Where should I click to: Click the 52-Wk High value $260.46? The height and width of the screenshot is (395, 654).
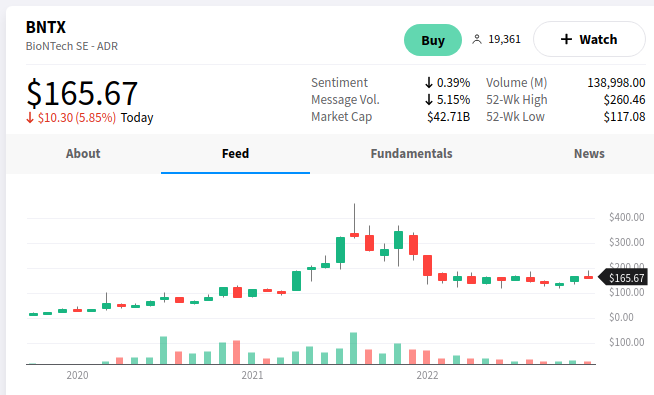[x=624, y=100]
